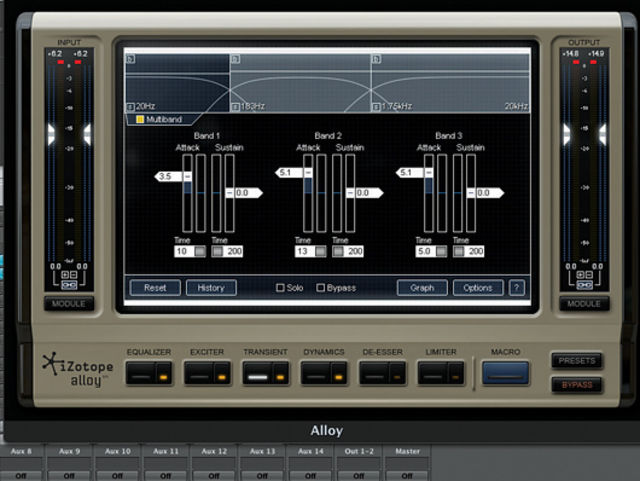Image resolution: width=640 pixels, height=481 pixels.
Task: Click the Band 1 sustain minus handle
Action: coord(230,193)
